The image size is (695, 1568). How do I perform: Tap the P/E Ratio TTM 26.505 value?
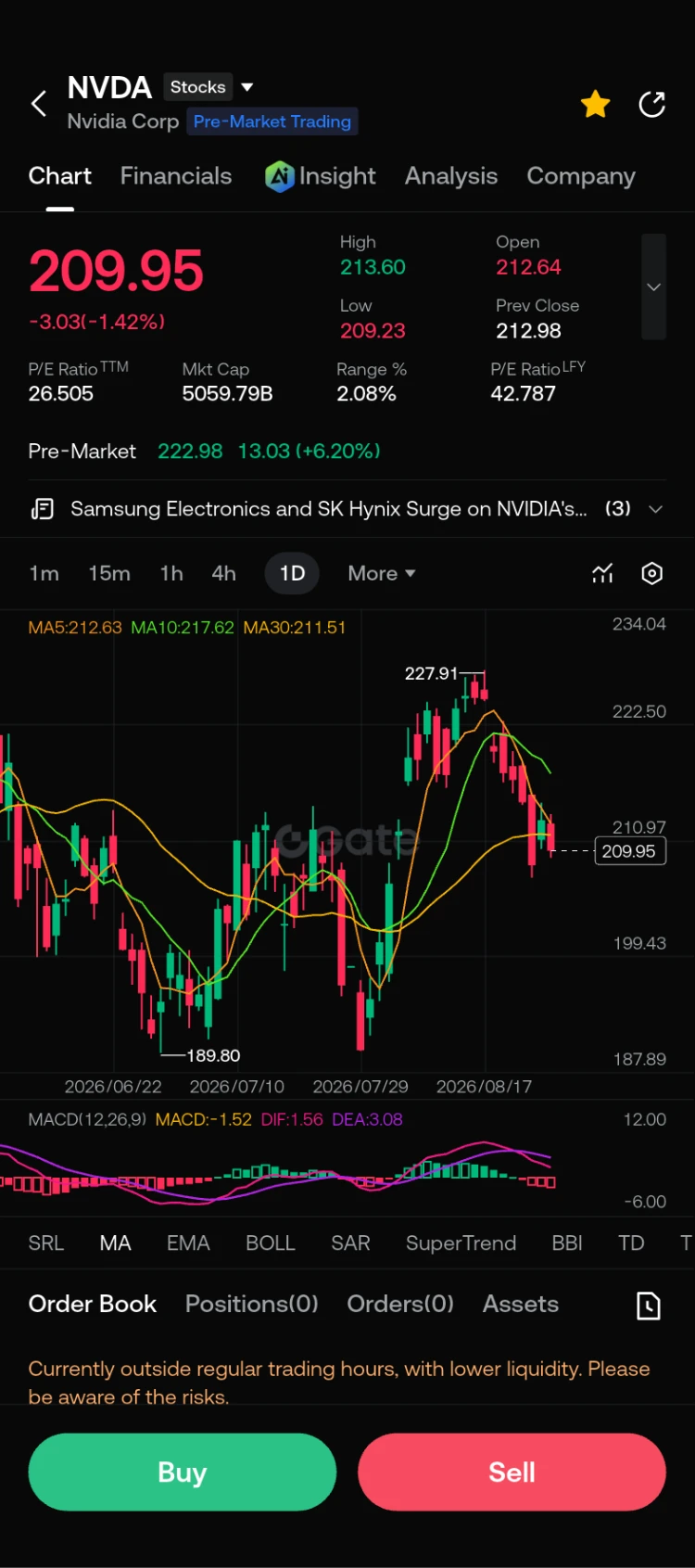[61, 394]
